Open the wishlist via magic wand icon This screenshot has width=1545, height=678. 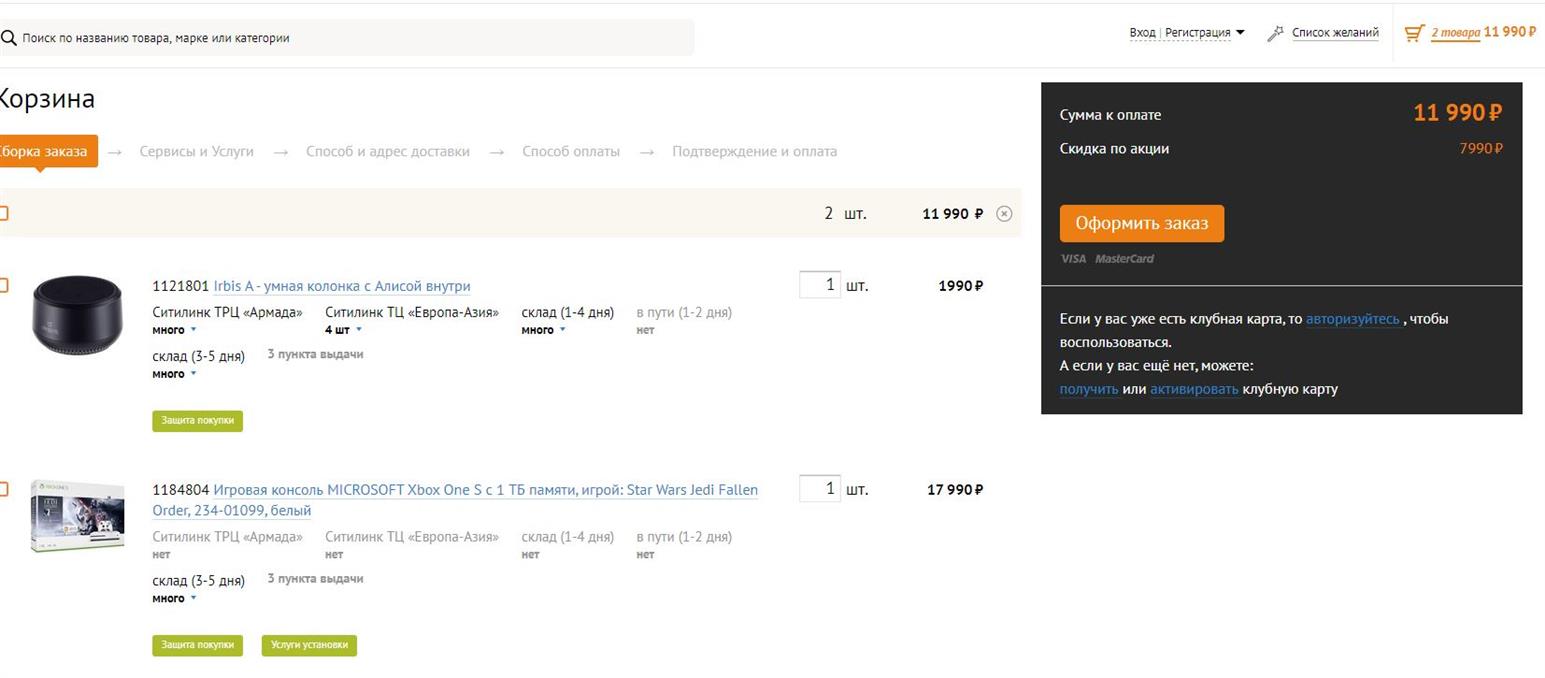pyautogui.click(x=1275, y=33)
